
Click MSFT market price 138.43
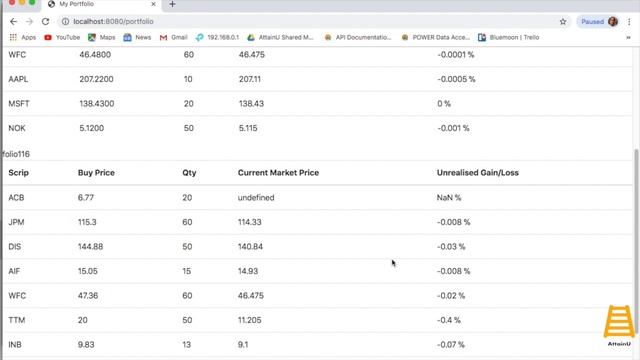tap(251, 104)
